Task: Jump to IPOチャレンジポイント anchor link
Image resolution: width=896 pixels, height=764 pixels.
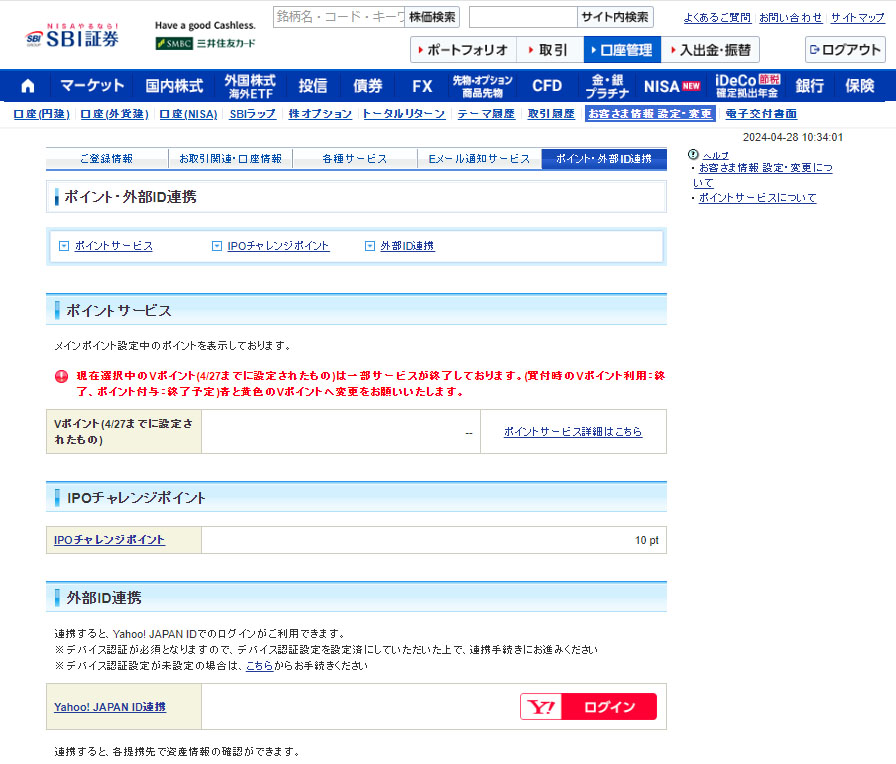Action: [x=277, y=246]
